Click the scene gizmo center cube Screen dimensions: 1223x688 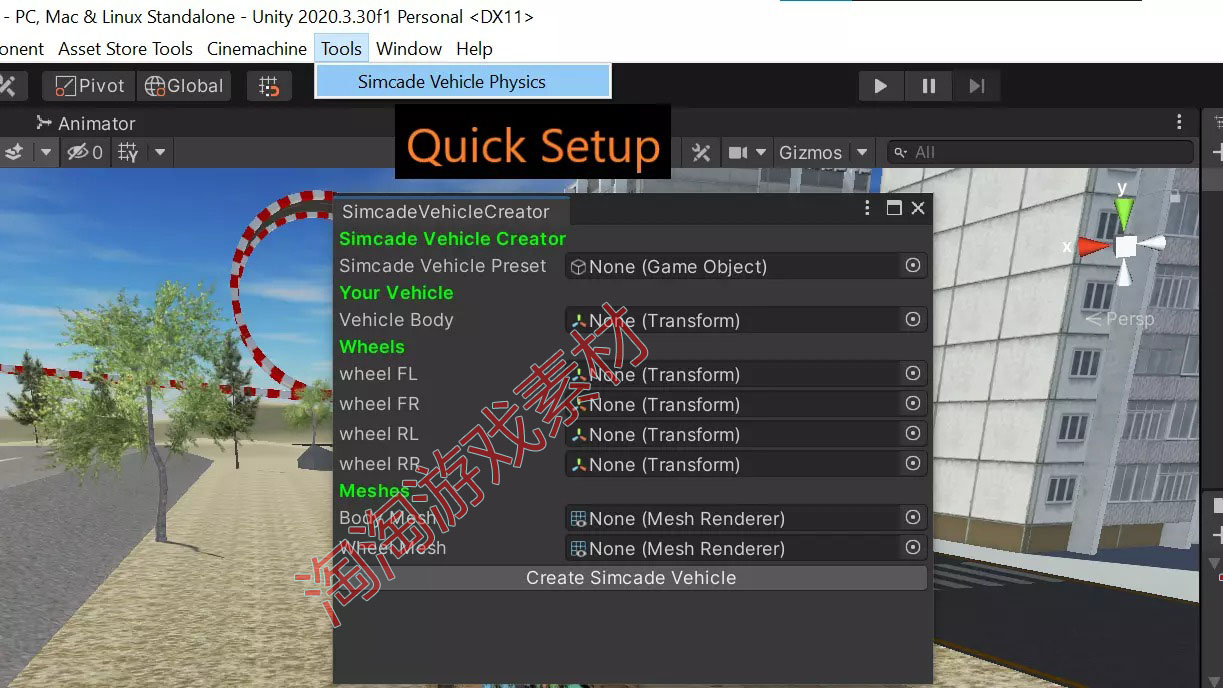(1126, 246)
